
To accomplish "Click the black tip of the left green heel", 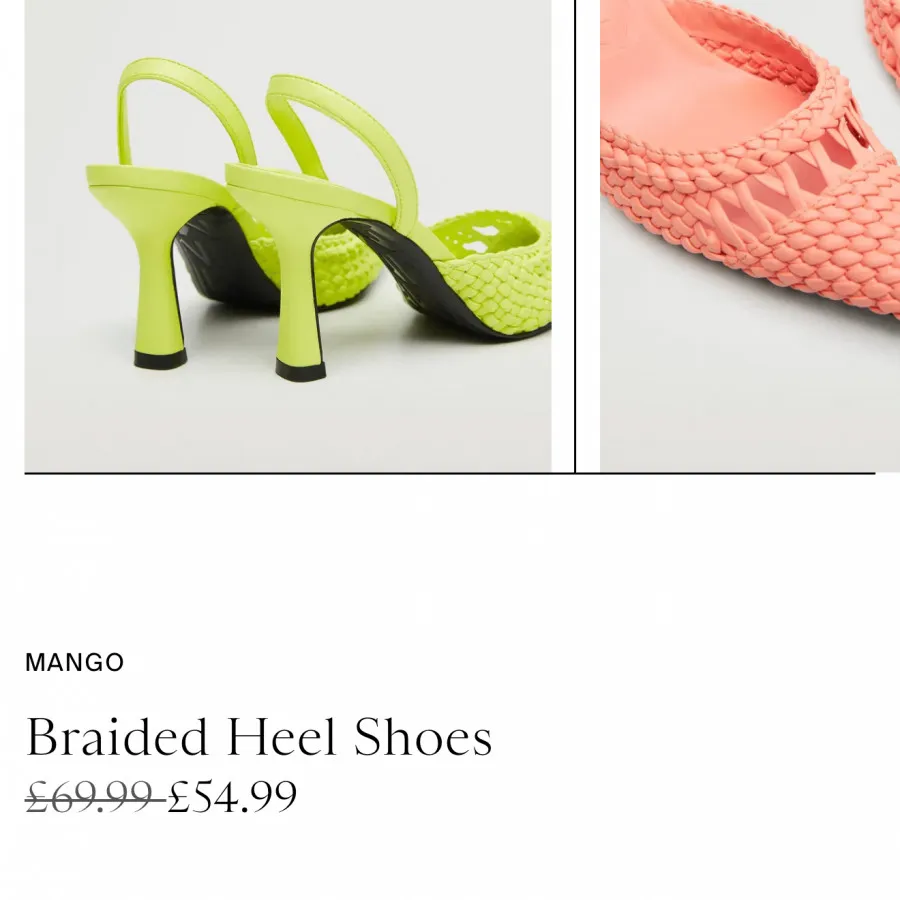I will tap(160, 358).
